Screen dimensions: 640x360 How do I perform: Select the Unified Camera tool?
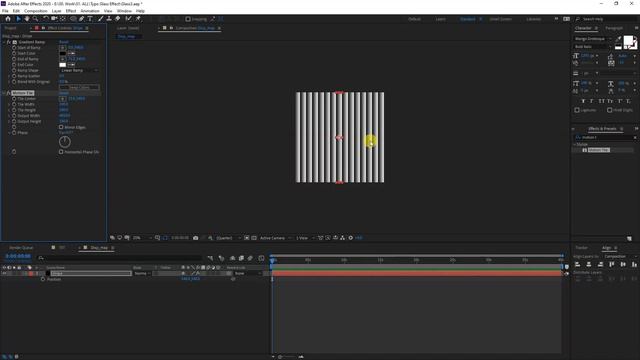point(54,19)
